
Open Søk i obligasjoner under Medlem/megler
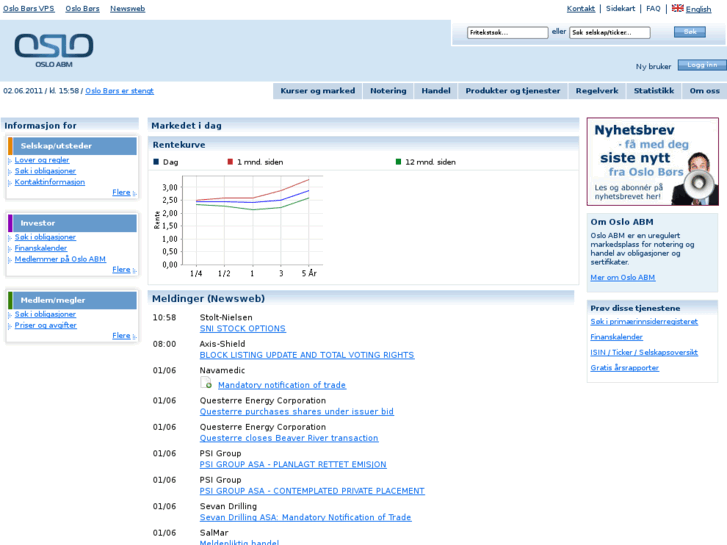tap(45, 314)
